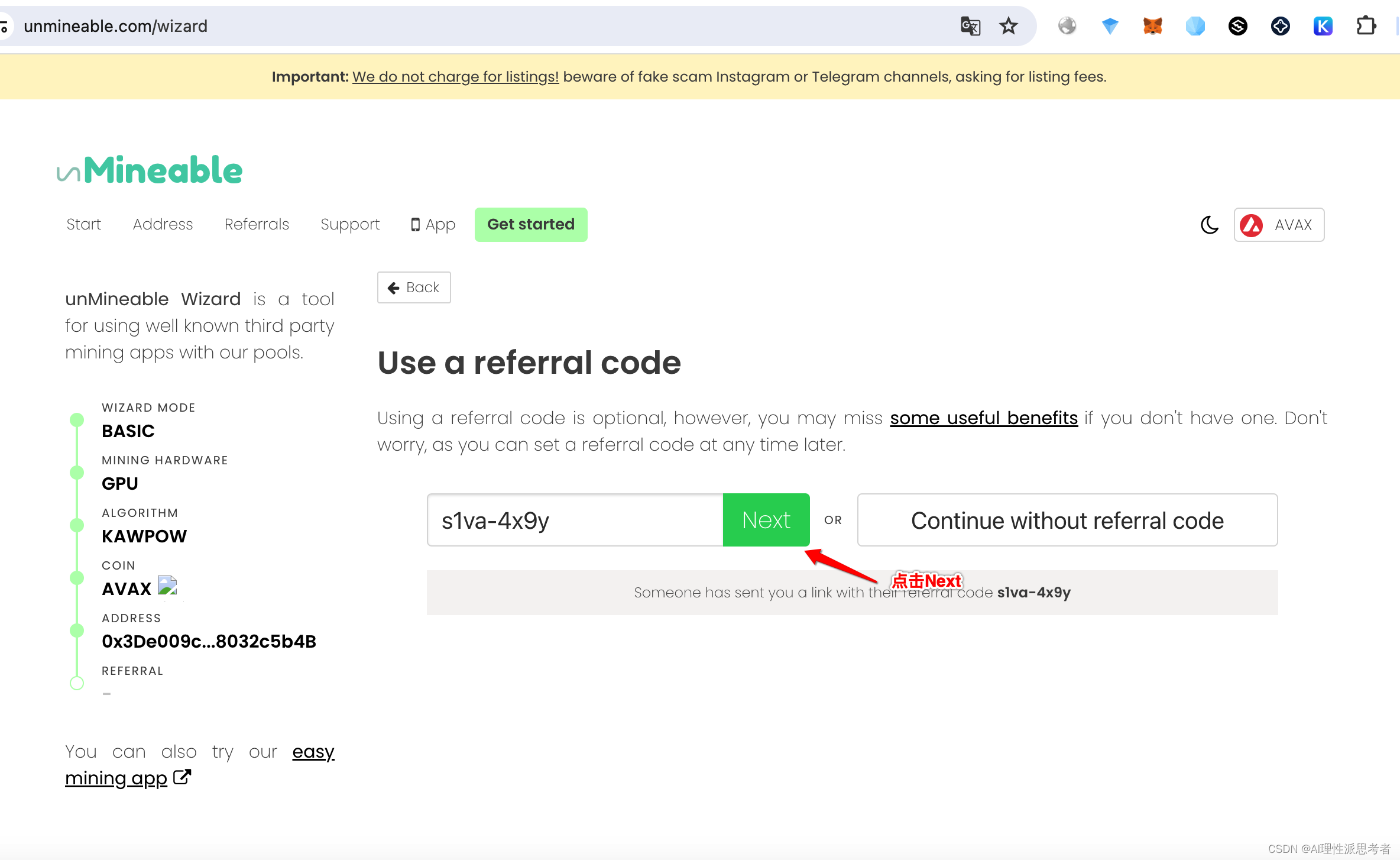
Task: Click the Referrals navigation menu item
Action: [x=257, y=224]
